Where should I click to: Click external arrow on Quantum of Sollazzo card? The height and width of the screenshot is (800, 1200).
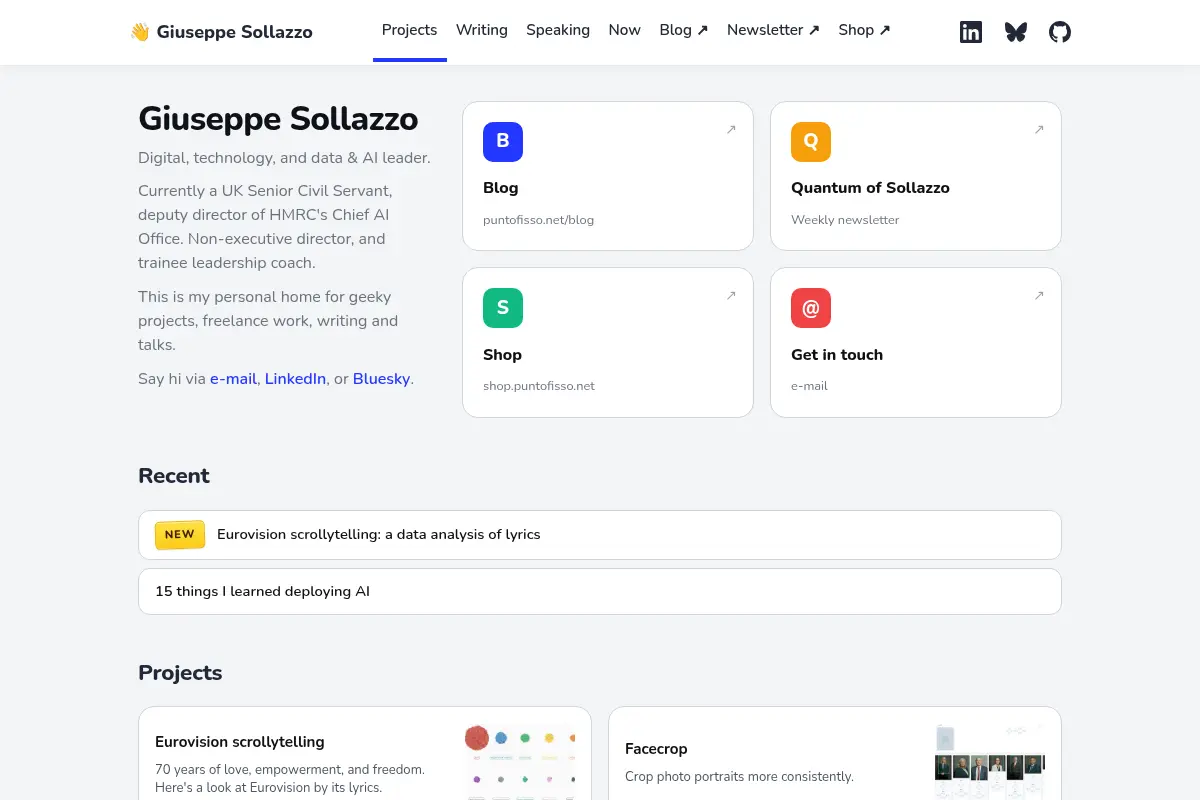click(x=1039, y=129)
